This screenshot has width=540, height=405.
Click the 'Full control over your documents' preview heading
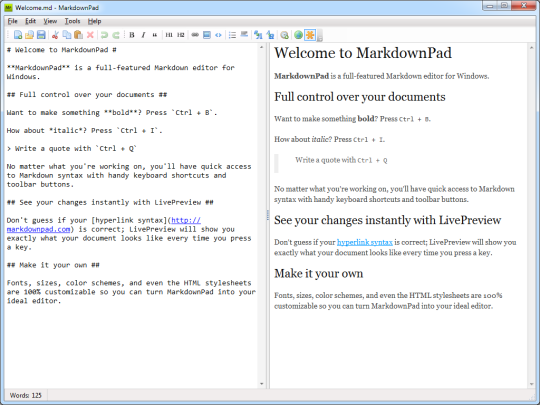(360, 97)
